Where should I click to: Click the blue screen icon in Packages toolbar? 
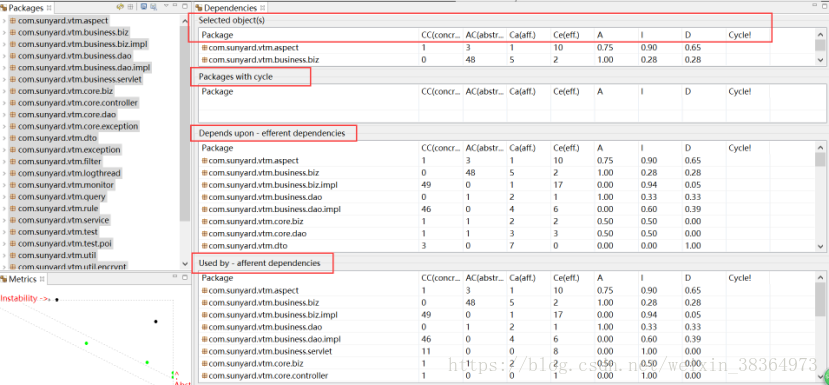tap(144, 7)
